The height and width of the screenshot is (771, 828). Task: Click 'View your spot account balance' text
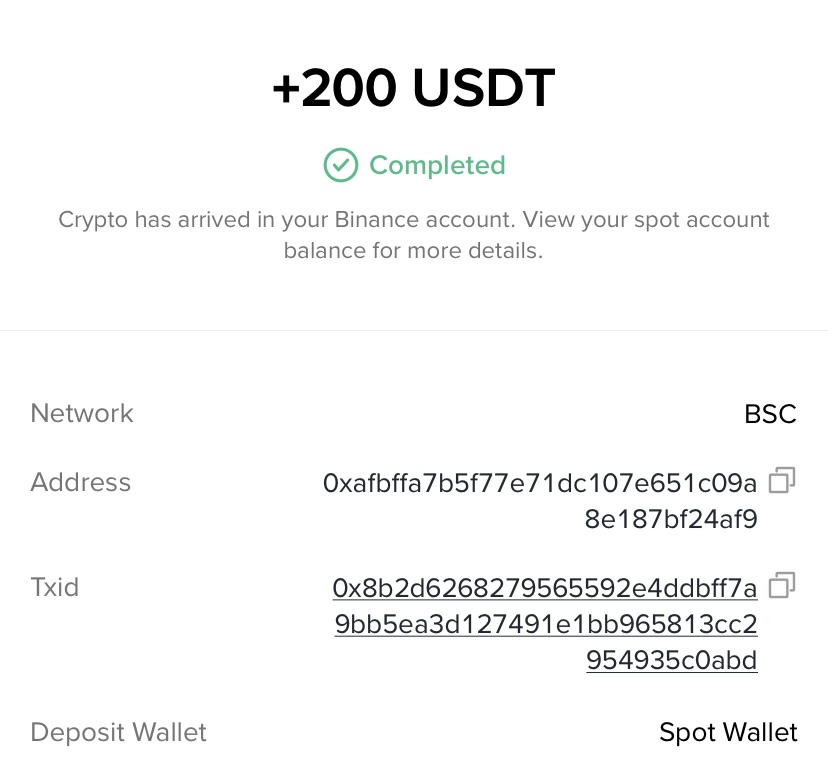click(620, 220)
